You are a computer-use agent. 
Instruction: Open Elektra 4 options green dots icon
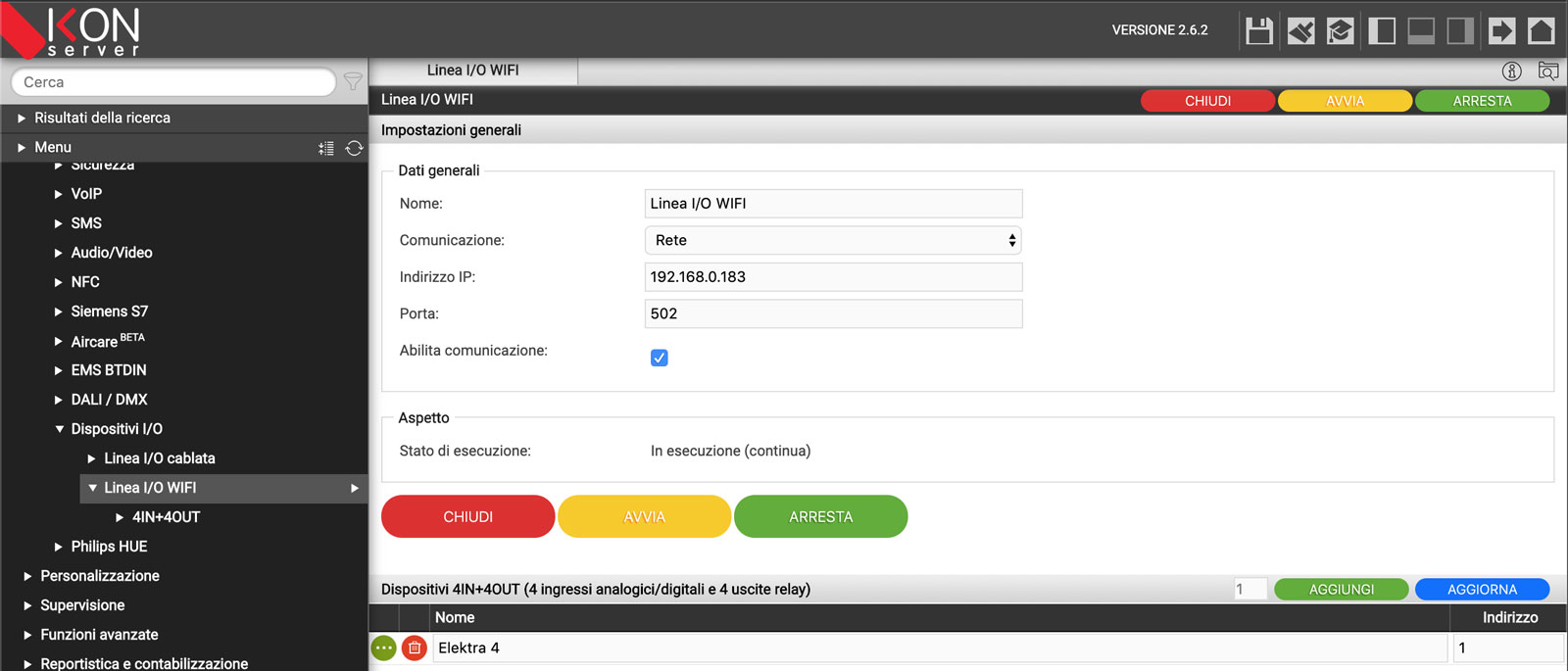384,647
